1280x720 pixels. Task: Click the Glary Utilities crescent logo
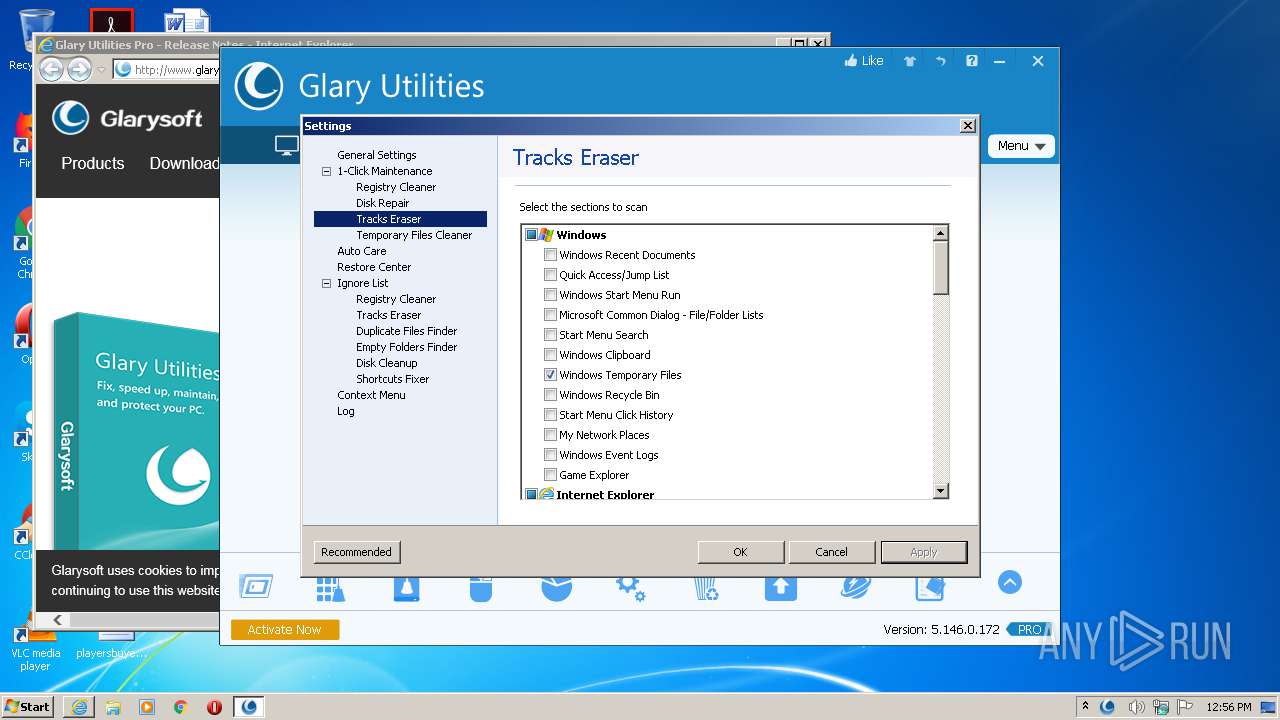click(258, 86)
